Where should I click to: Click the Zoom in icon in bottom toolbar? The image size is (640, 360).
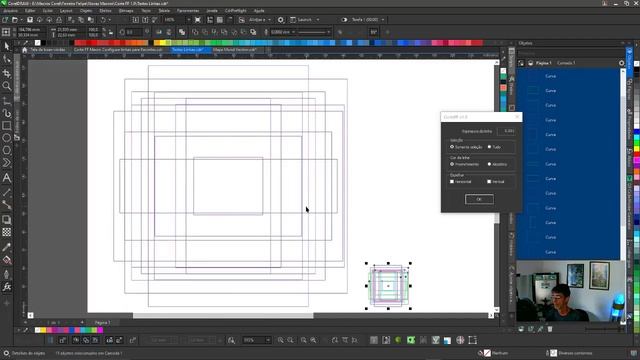281,340
